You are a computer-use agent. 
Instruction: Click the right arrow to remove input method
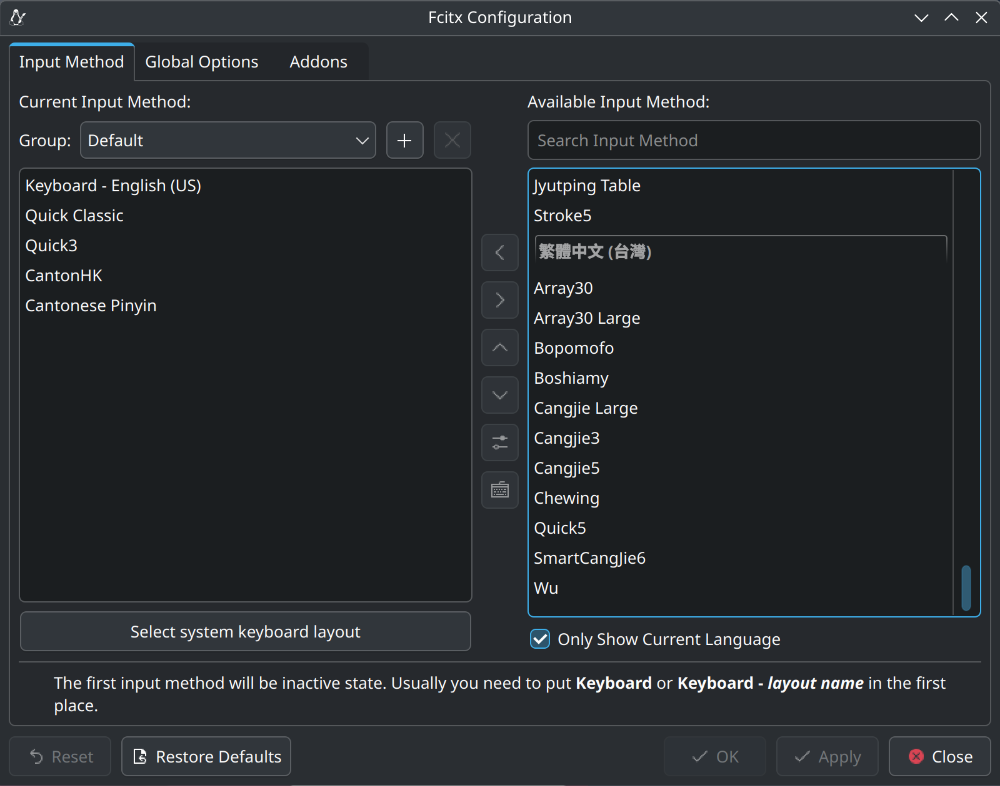pyautogui.click(x=500, y=300)
